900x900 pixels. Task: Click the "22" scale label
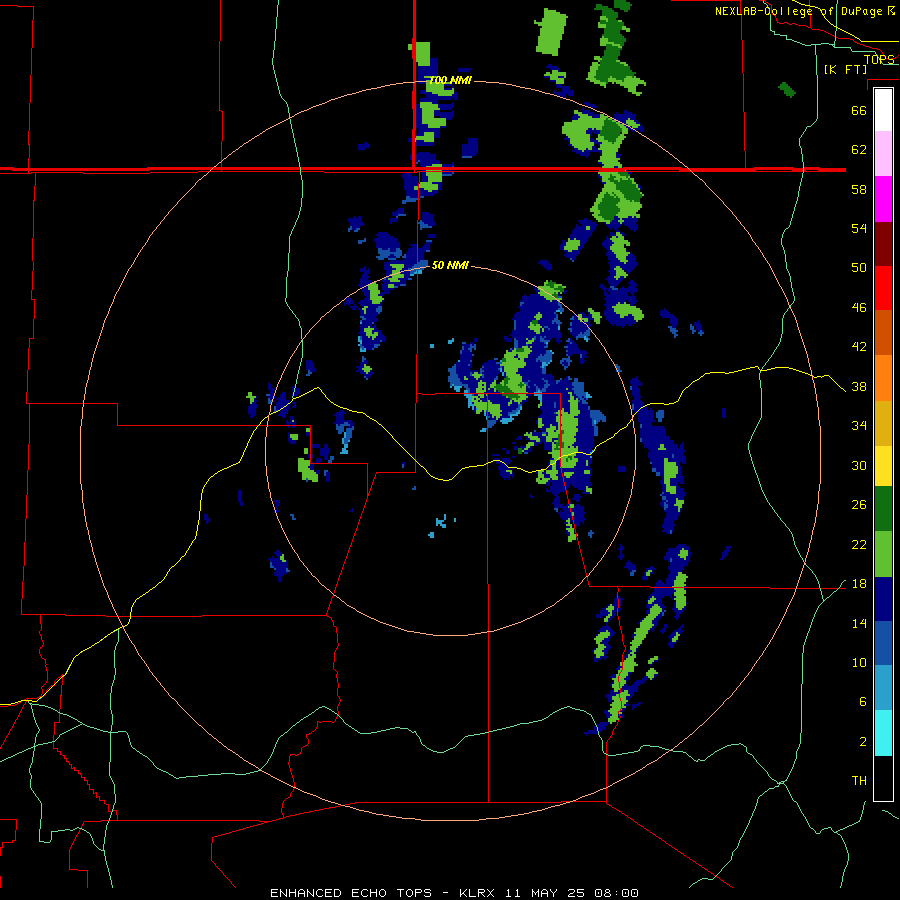(859, 545)
